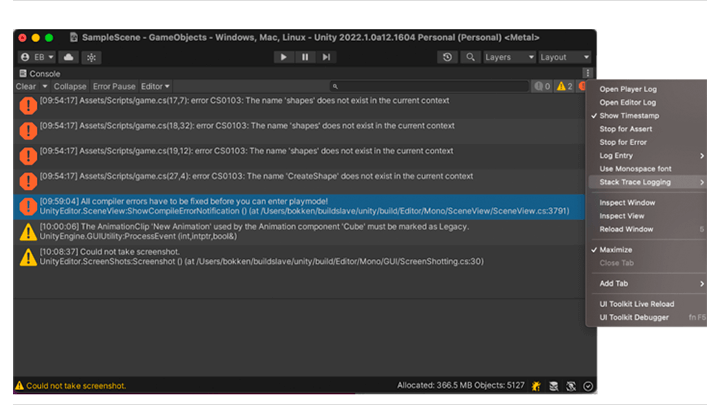
Task: Select the compiler errors playmode message
Action: pyautogui.click(x=299, y=206)
